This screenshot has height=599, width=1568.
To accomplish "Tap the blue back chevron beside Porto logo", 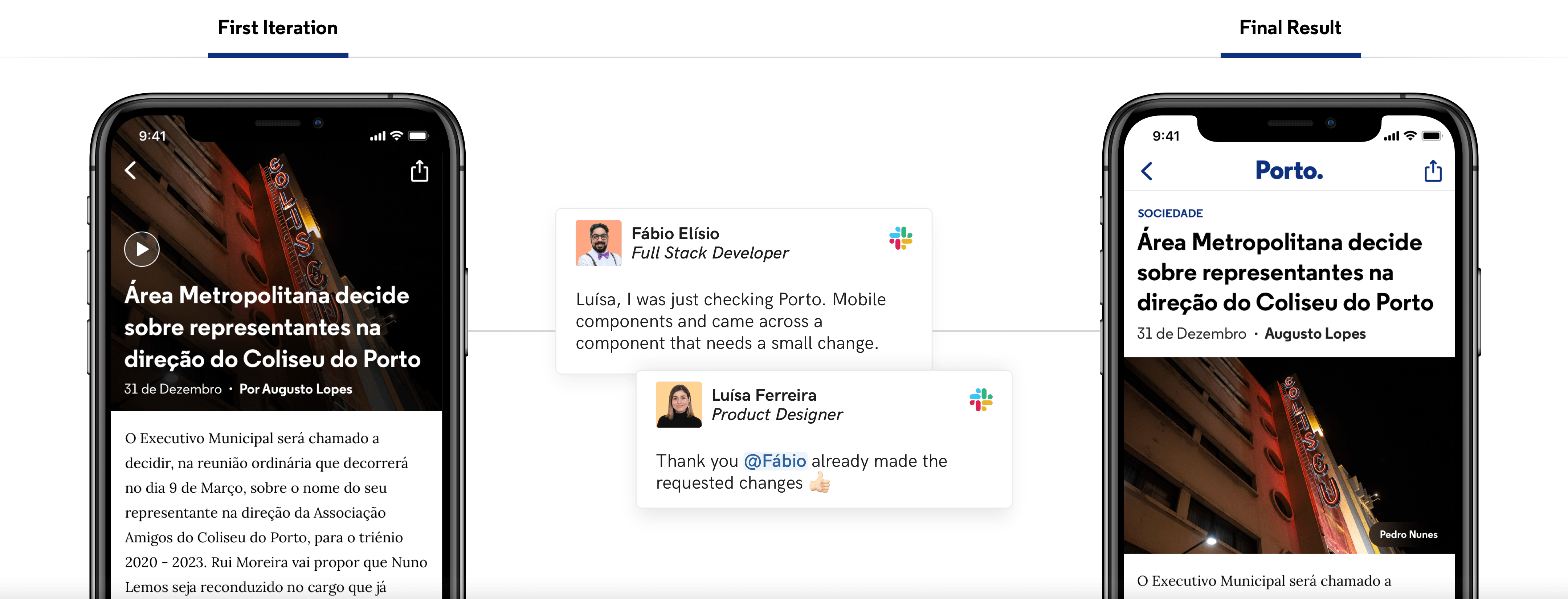I will point(1147,171).
